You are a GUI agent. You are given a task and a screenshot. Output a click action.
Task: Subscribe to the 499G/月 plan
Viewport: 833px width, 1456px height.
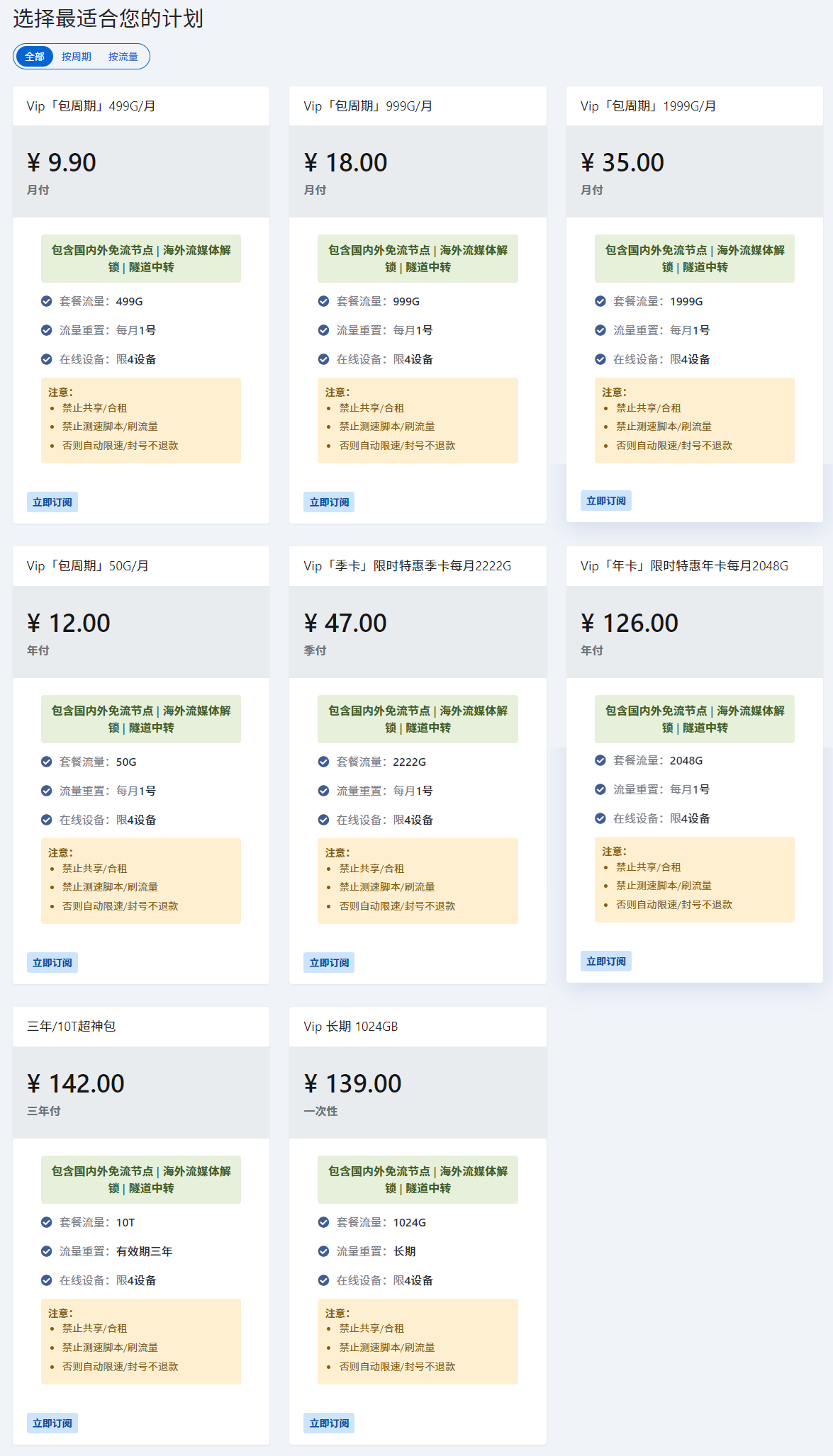tap(52, 502)
